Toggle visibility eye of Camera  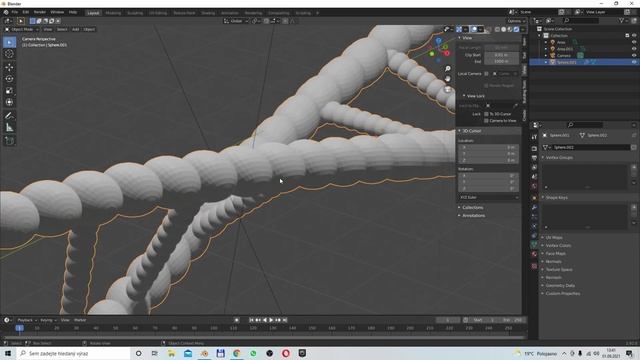[634, 55]
